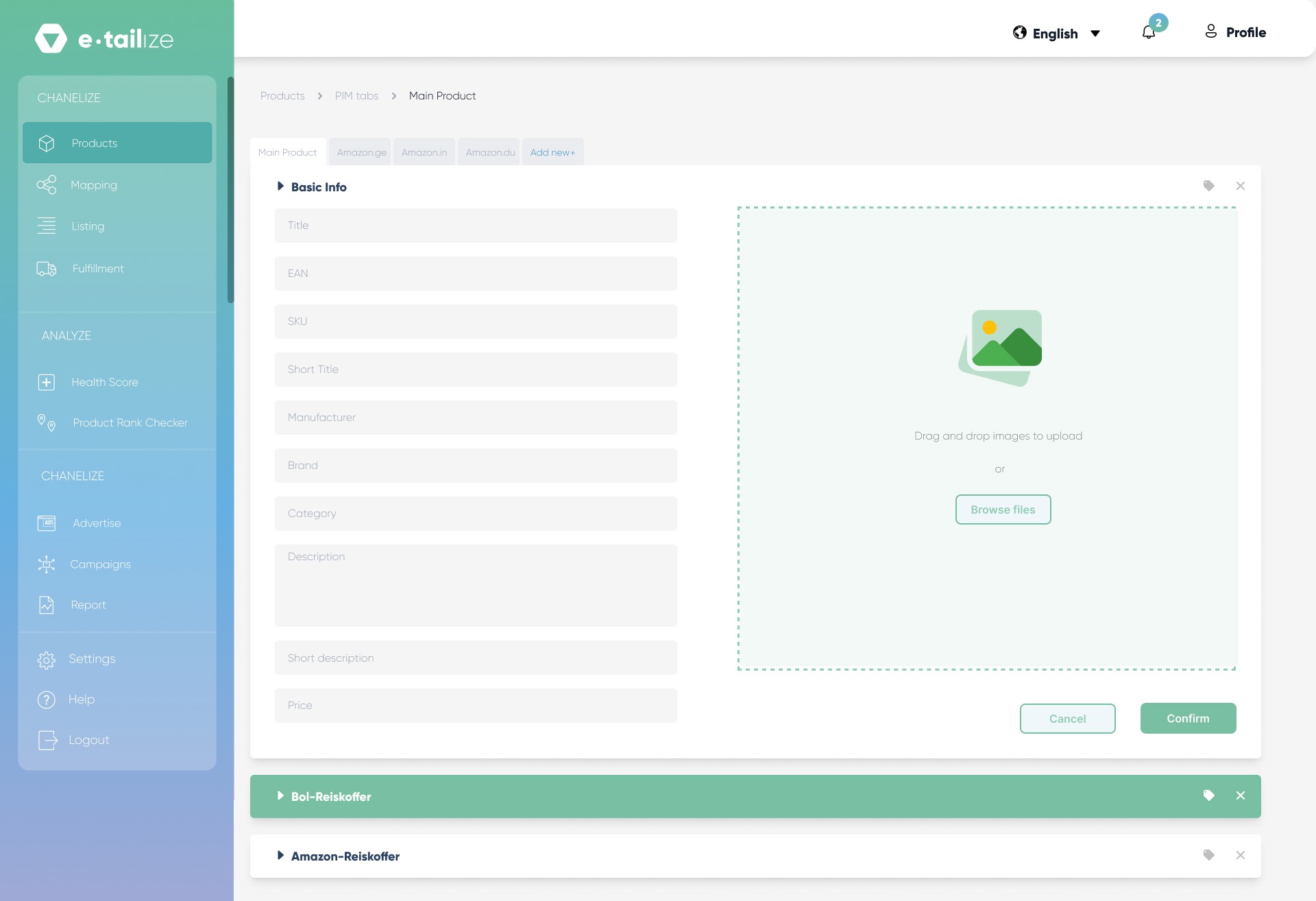The height and width of the screenshot is (901, 1316).
Task: Click the notification bell icon
Action: 1149,32
